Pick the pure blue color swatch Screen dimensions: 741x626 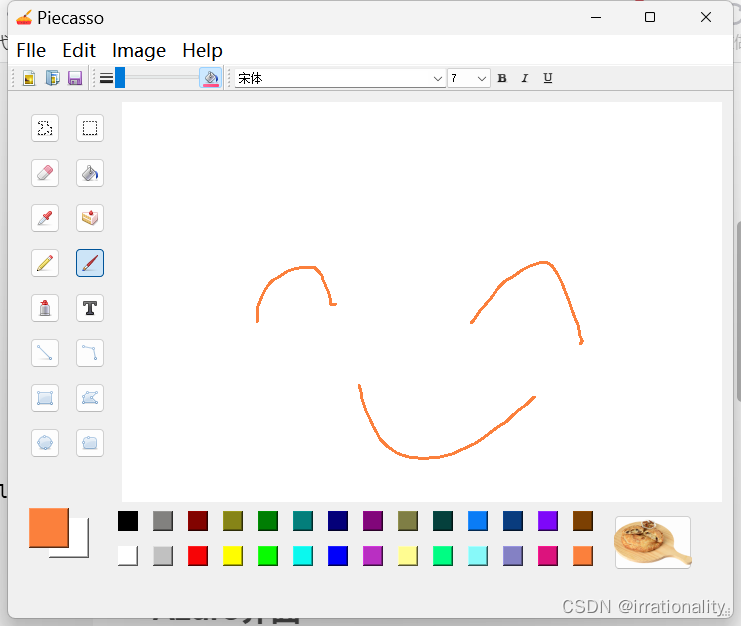tap(338, 556)
